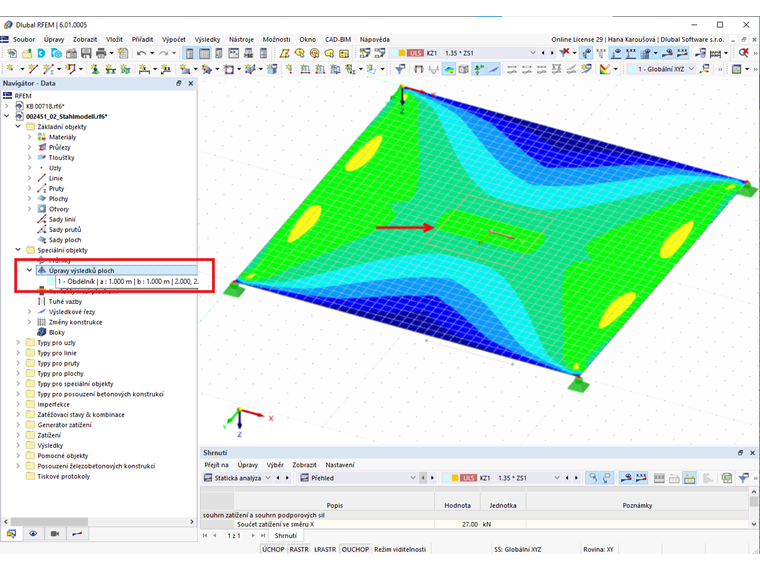
Task: Open the Přehled dropdown in table
Action: [x=413, y=478]
